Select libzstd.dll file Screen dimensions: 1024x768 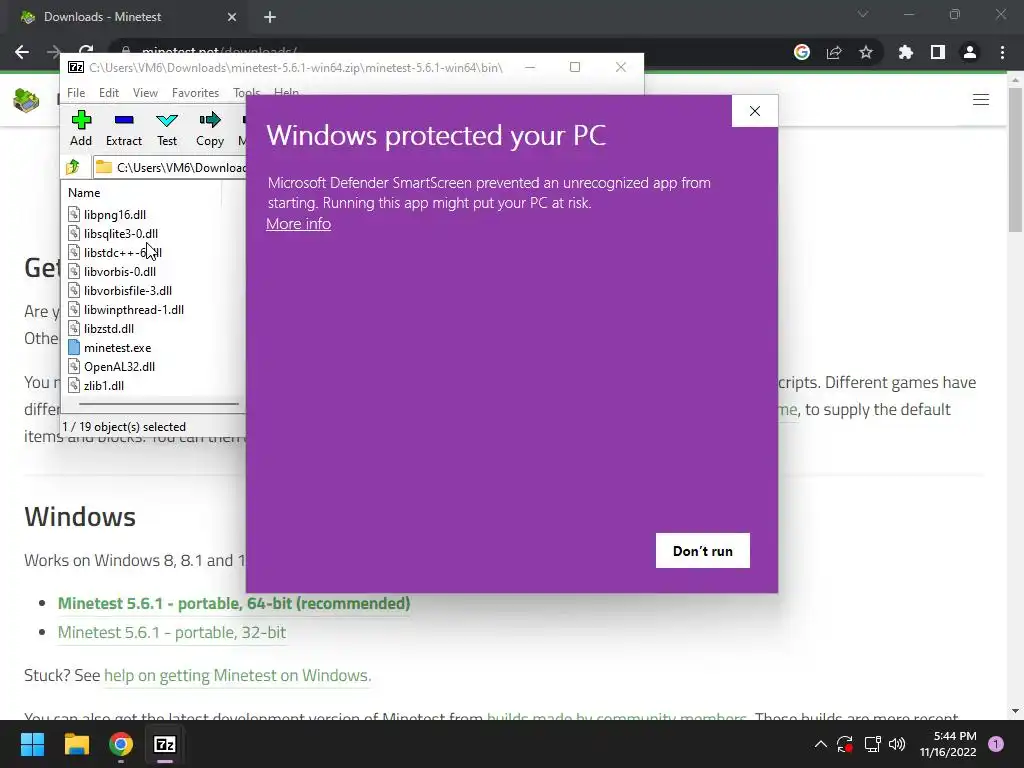(x=101, y=328)
